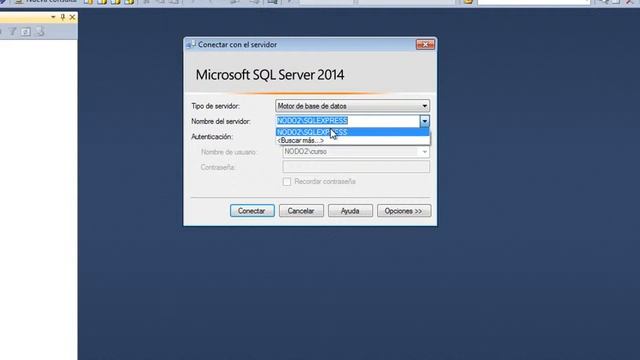Select NODO2\SQLEXPRESS from the server list
The height and width of the screenshot is (360, 640).
(352, 132)
